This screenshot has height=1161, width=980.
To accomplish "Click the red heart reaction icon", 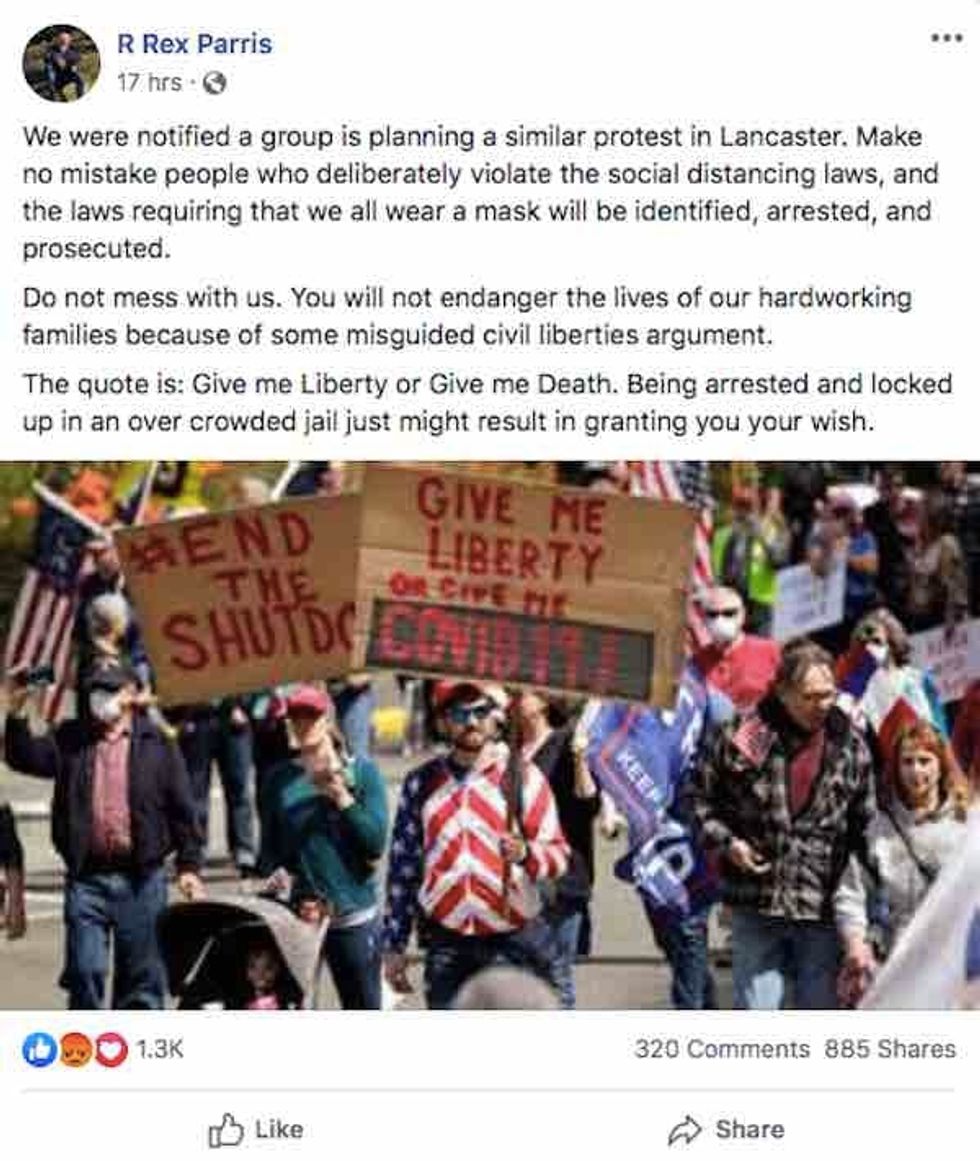I will [x=110, y=1049].
